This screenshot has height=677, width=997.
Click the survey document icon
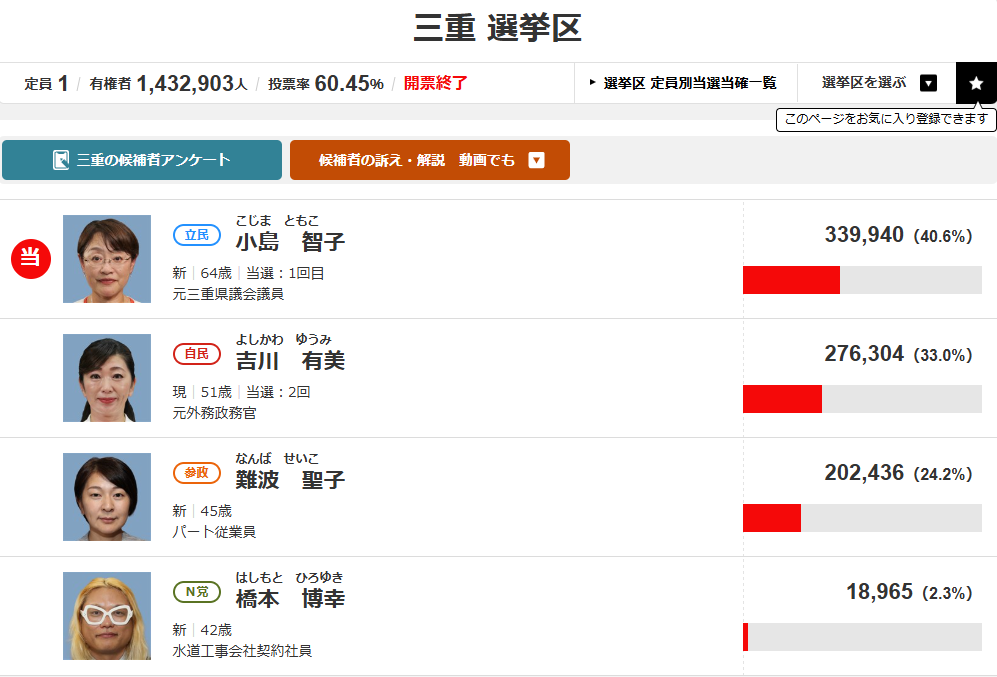point(61,160)
